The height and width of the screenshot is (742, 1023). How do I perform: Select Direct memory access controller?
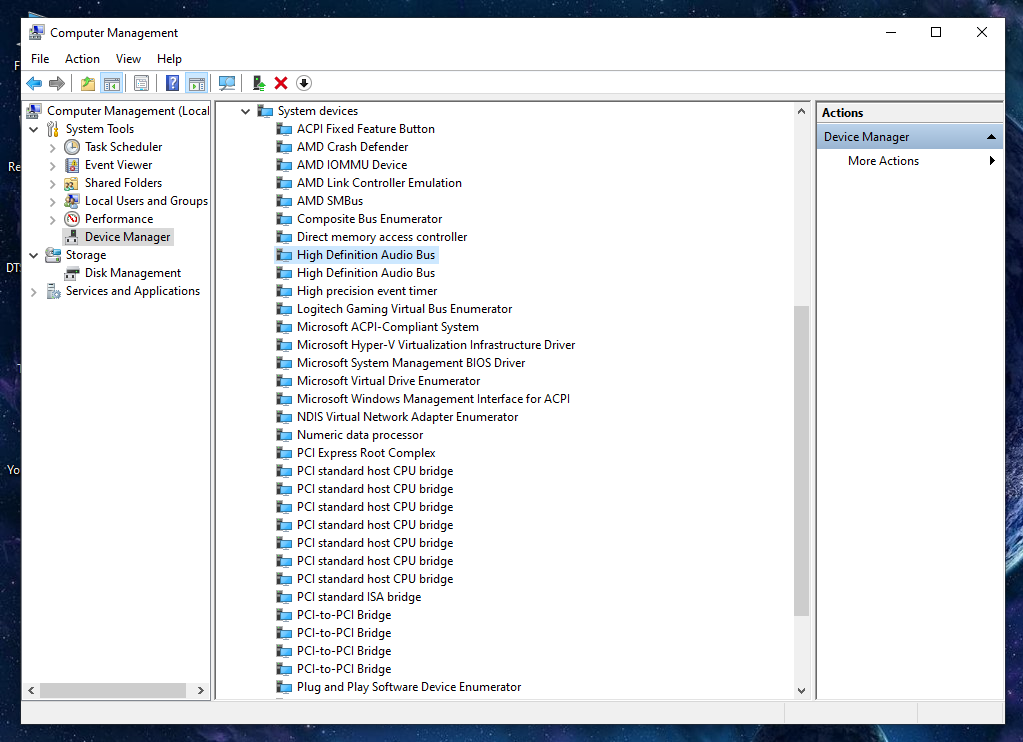(x=382, y=237)
